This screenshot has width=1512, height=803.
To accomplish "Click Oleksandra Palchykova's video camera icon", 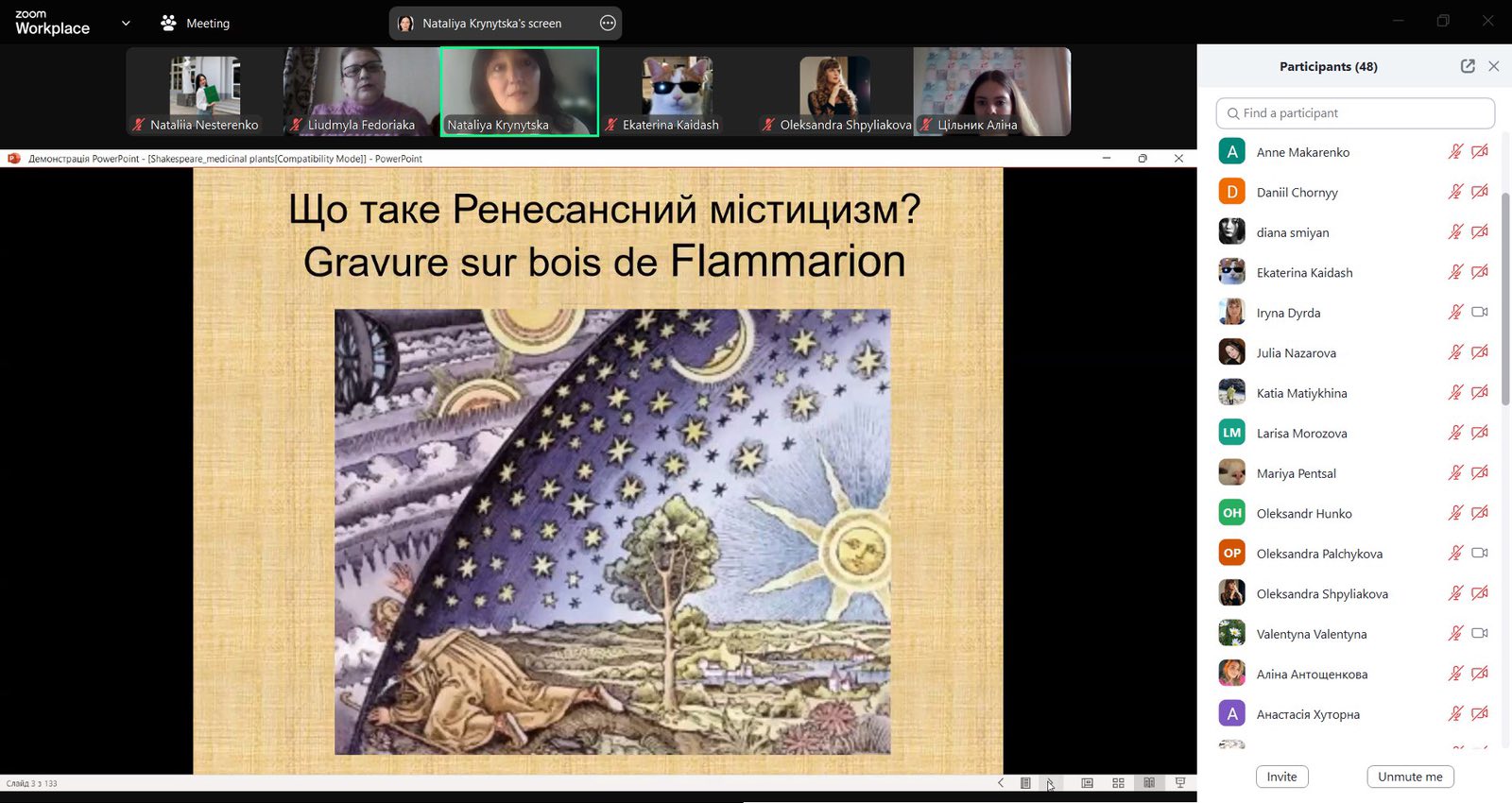I will pyautogui.click(x=1480, y=554).
